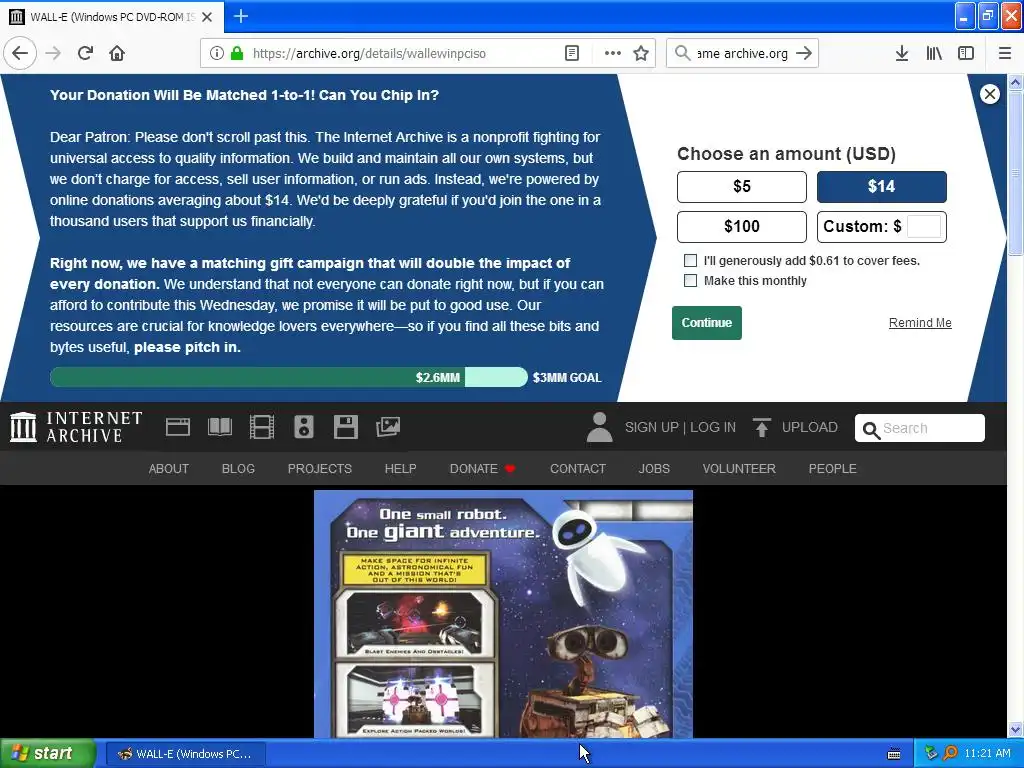
Task: Click the search bar go arrow
Action: (x=804, y=53)
